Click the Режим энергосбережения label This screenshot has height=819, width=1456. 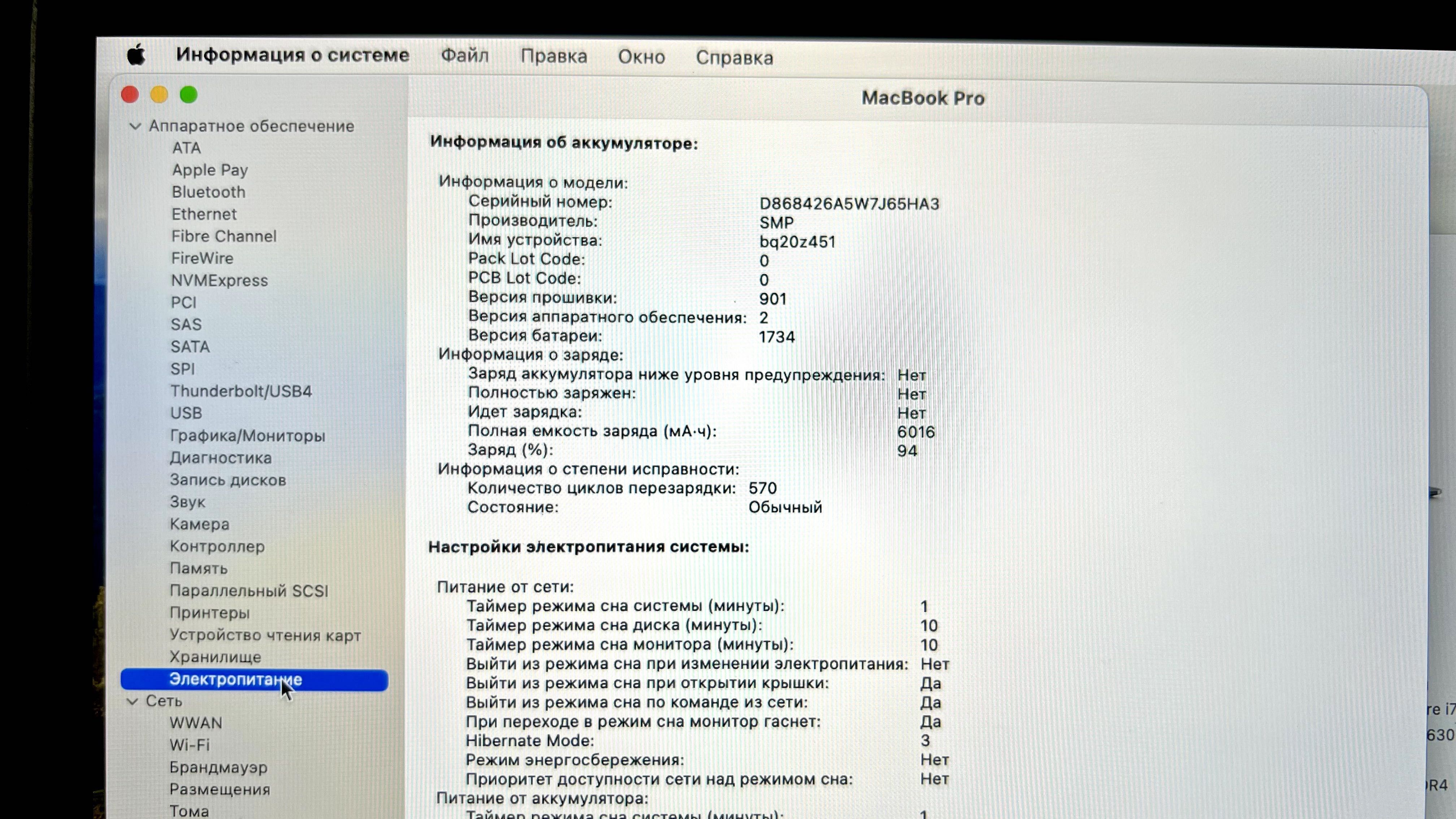(x=574, y=760)
